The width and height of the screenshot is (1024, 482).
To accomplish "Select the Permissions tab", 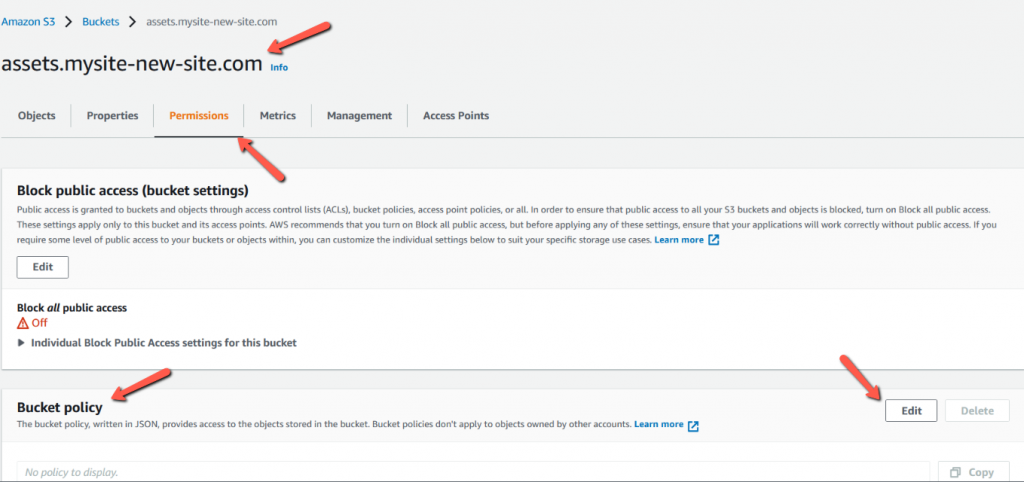I will tap(199, 116).
